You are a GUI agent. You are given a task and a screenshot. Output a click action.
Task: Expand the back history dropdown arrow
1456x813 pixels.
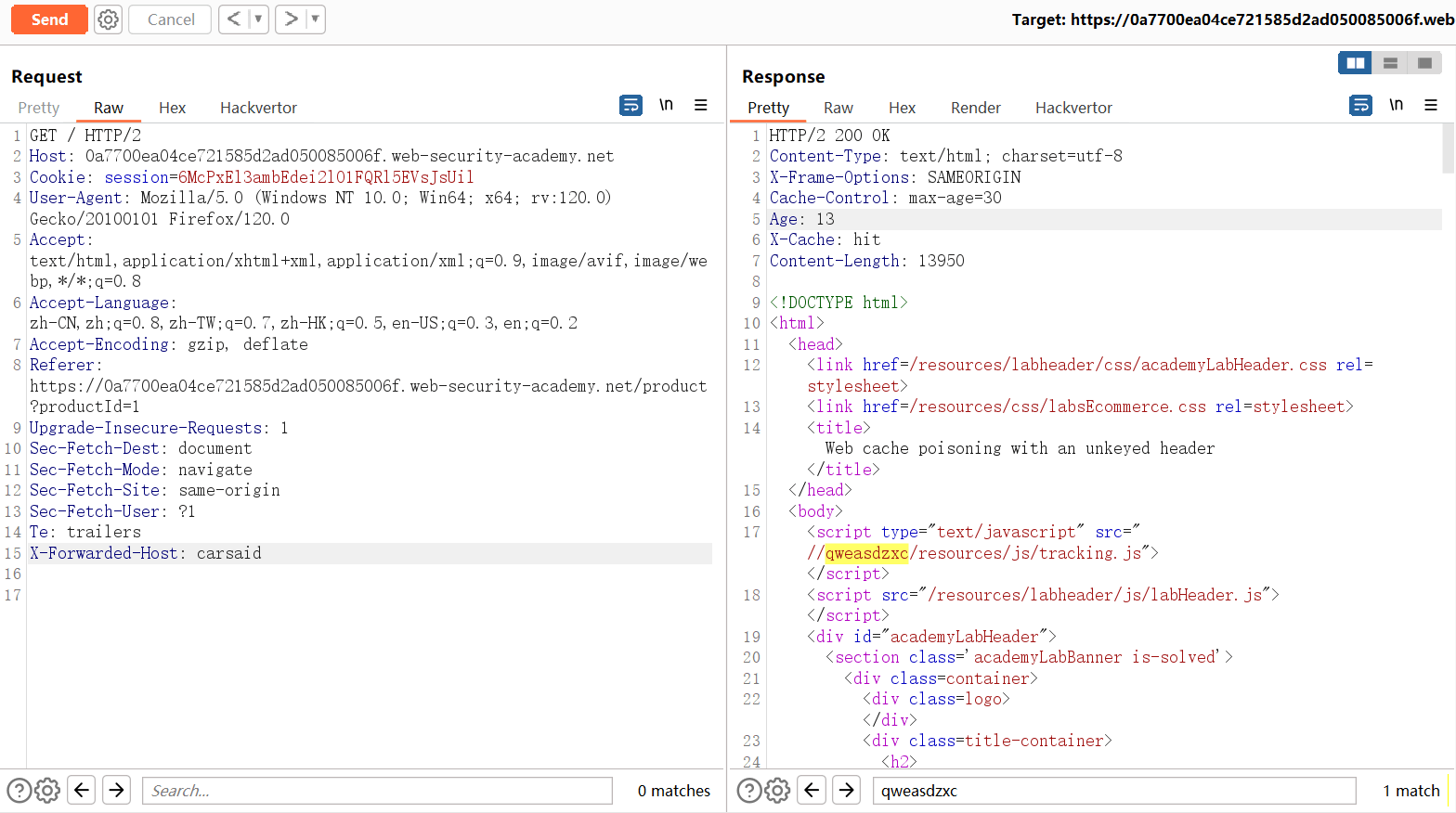pos(258,19)
